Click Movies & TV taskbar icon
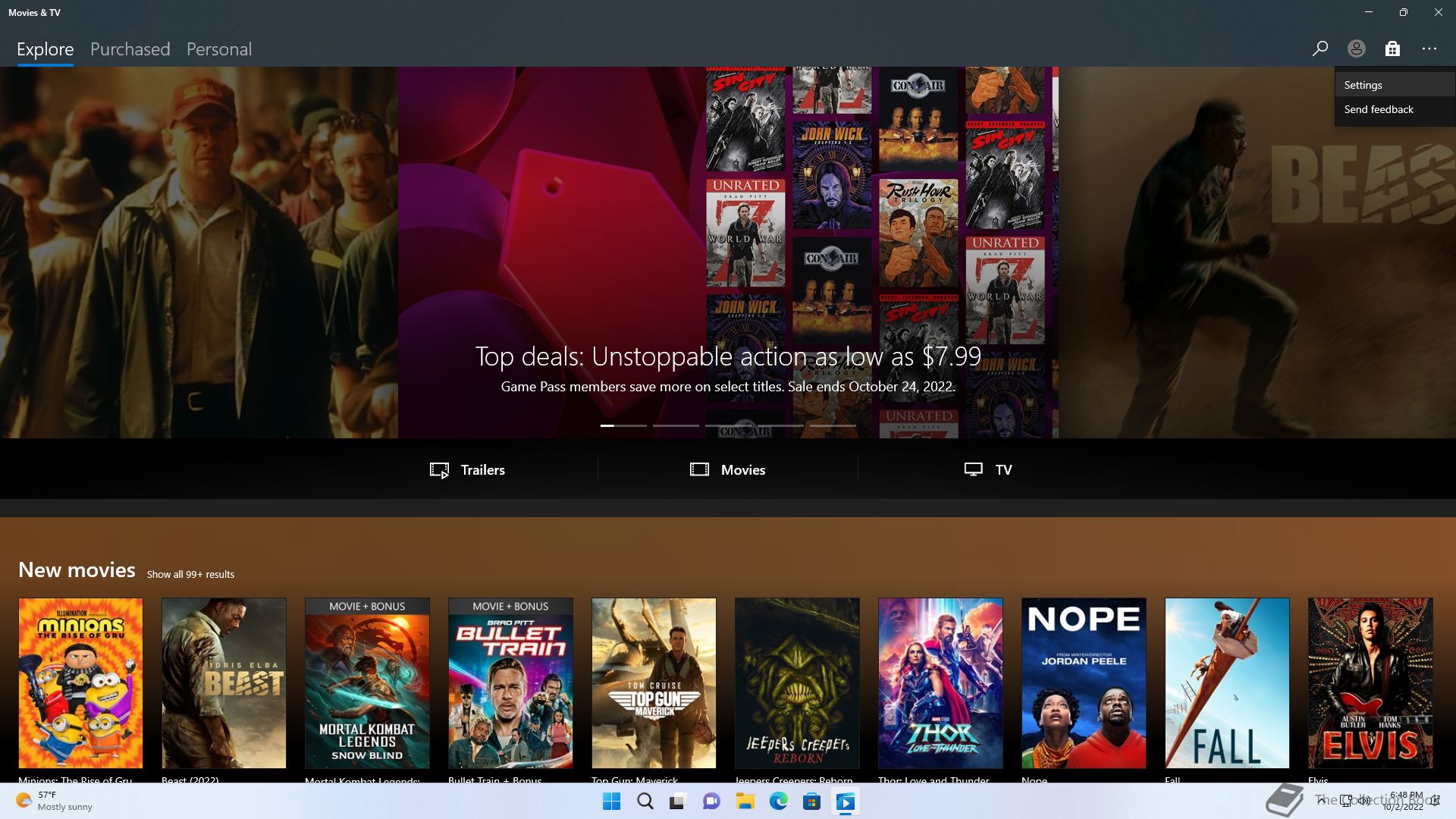The width and height of the screenshot is (1456, 819). [845, 802]
